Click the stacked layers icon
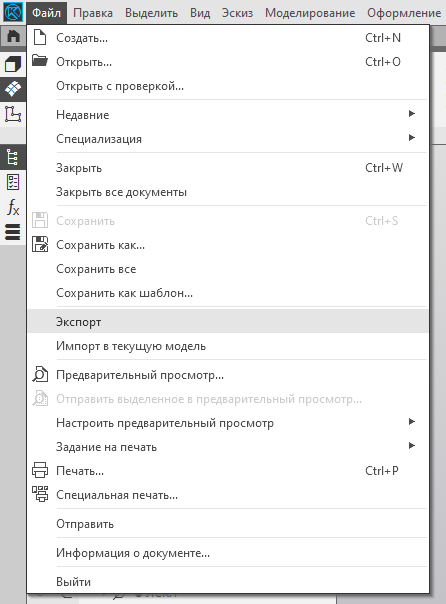The width and height of the screenshot is (446, 604). [13, 232]
